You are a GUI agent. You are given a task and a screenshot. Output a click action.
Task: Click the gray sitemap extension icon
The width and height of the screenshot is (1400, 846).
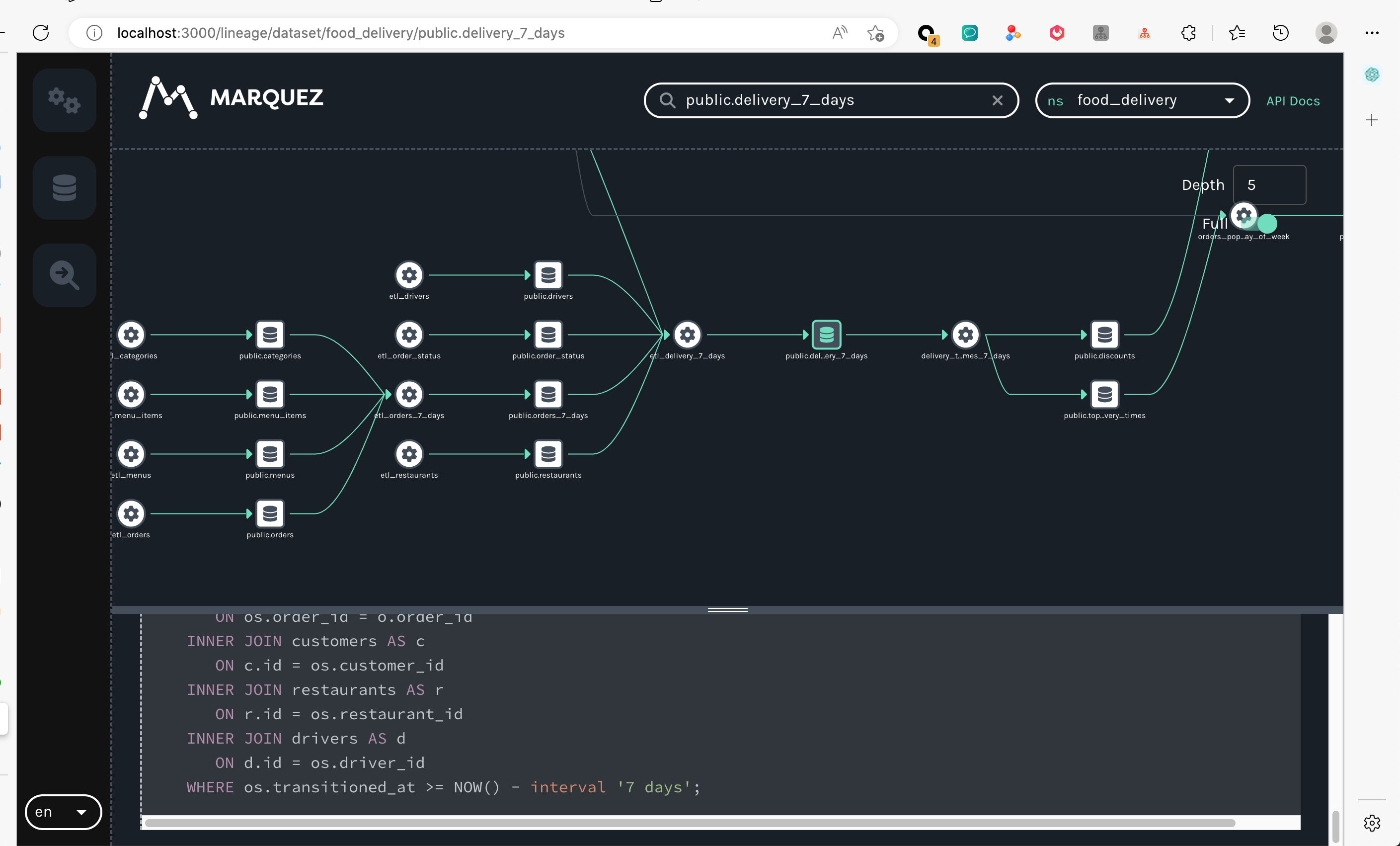[1100, 33]
